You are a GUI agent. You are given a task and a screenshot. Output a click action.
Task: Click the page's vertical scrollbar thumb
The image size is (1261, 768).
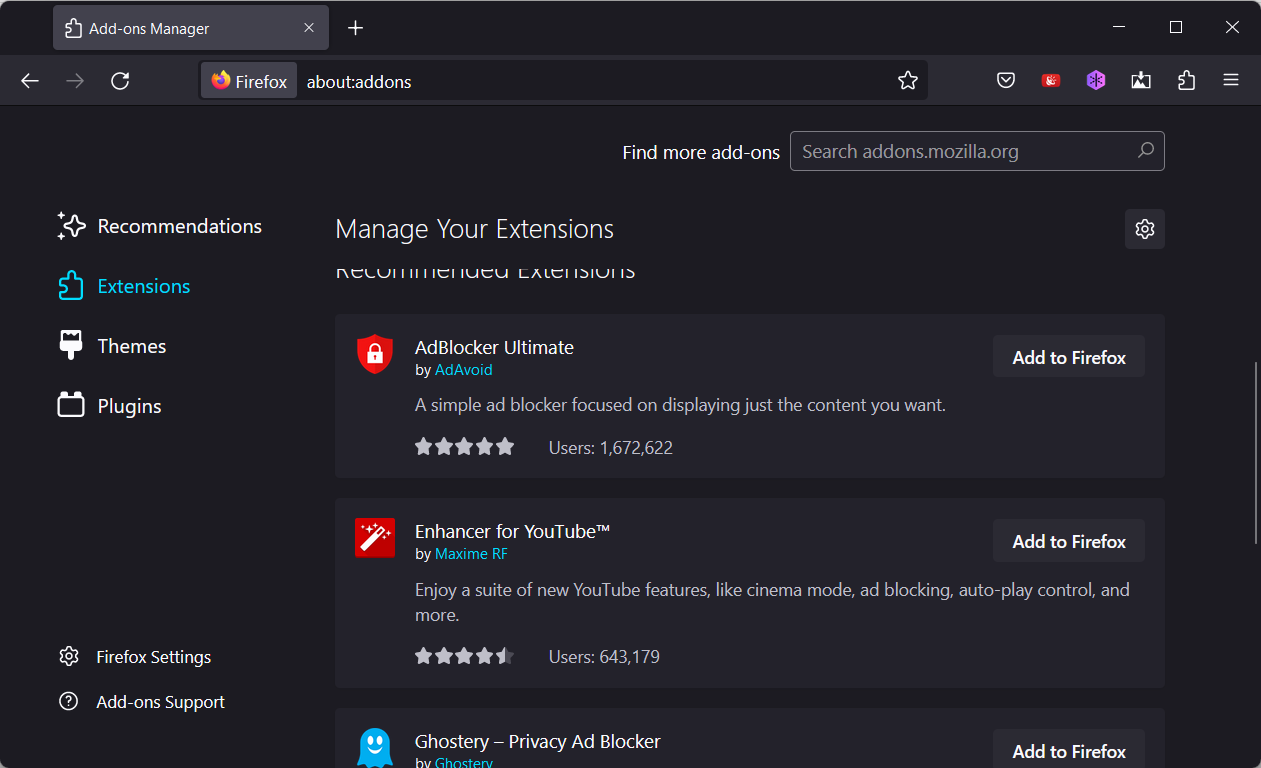click(1256, 453)
